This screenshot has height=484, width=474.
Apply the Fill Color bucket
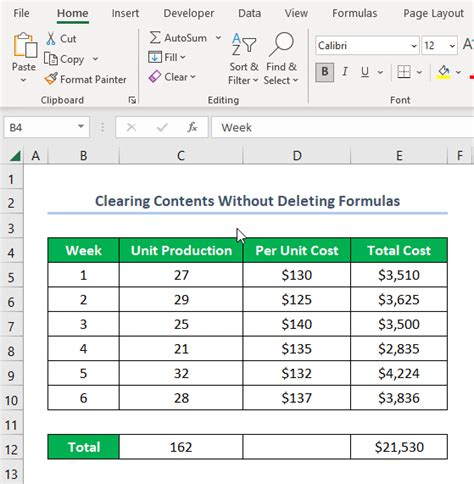coord(444,72)
